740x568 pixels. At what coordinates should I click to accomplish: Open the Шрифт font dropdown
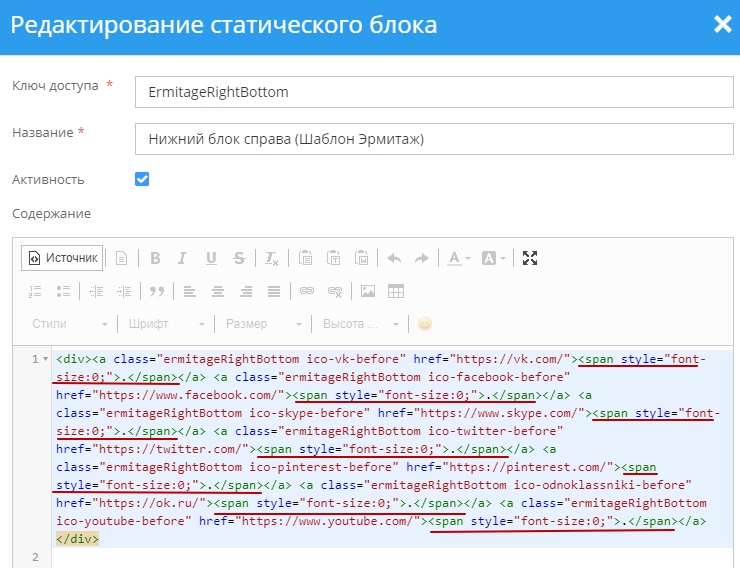pyautogui.click(x=167, y=324)
